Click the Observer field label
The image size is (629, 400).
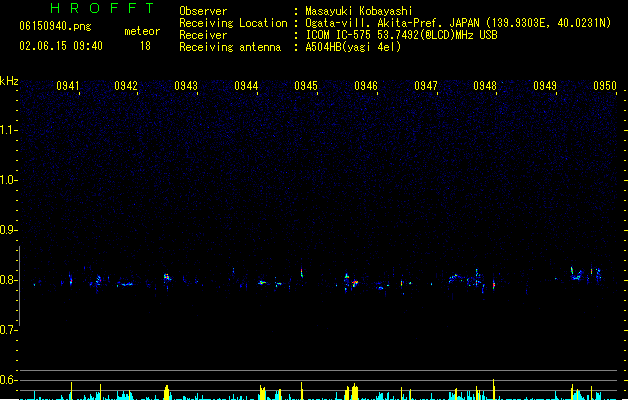click(203, 11)
